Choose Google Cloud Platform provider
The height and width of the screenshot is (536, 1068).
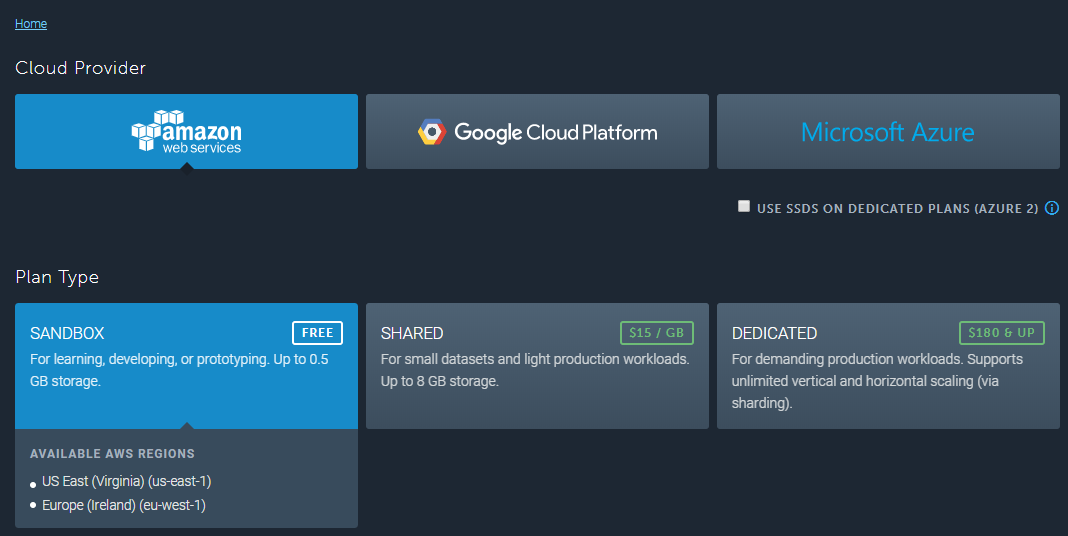537,131
